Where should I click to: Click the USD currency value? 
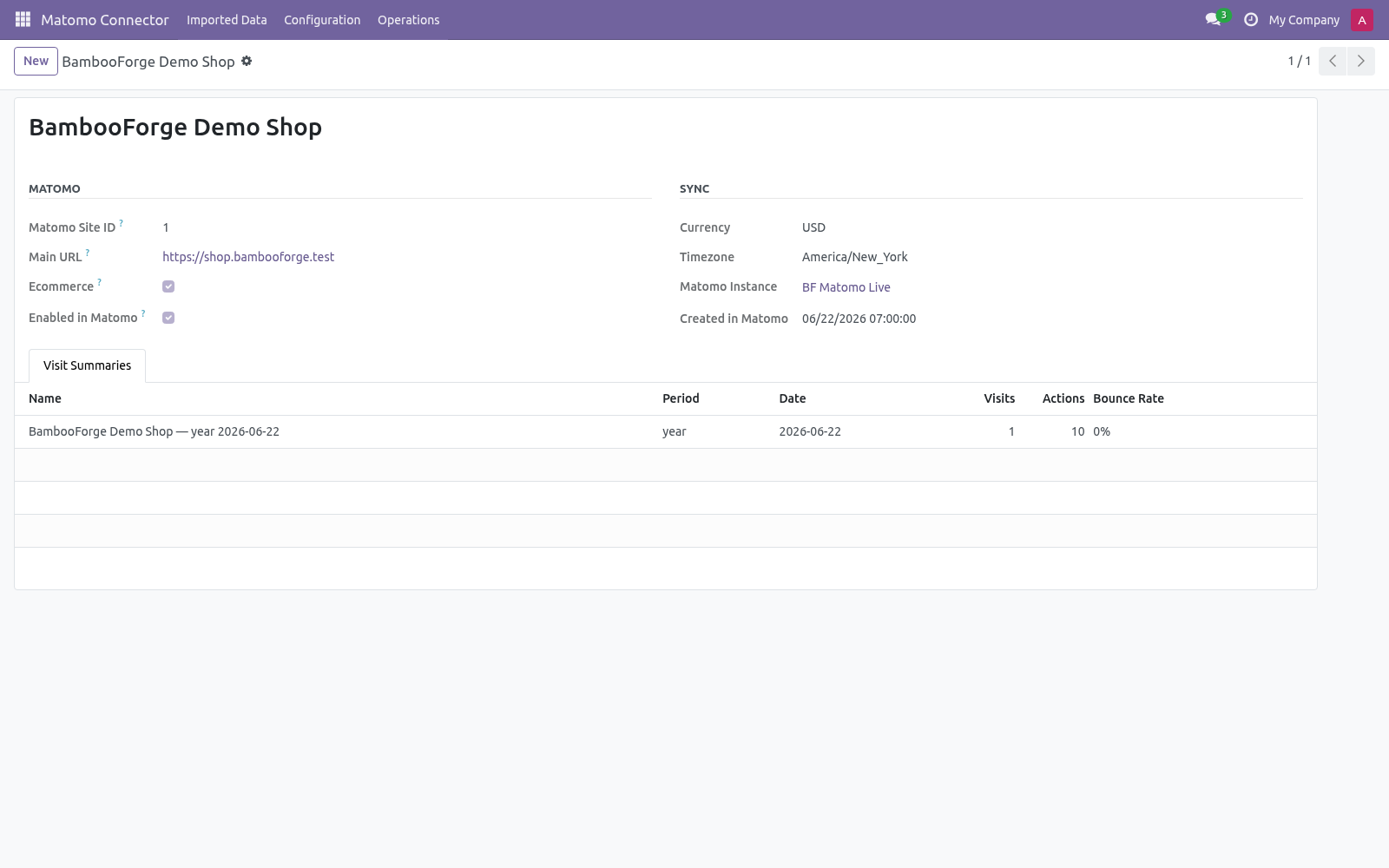(x=813, y=227)
